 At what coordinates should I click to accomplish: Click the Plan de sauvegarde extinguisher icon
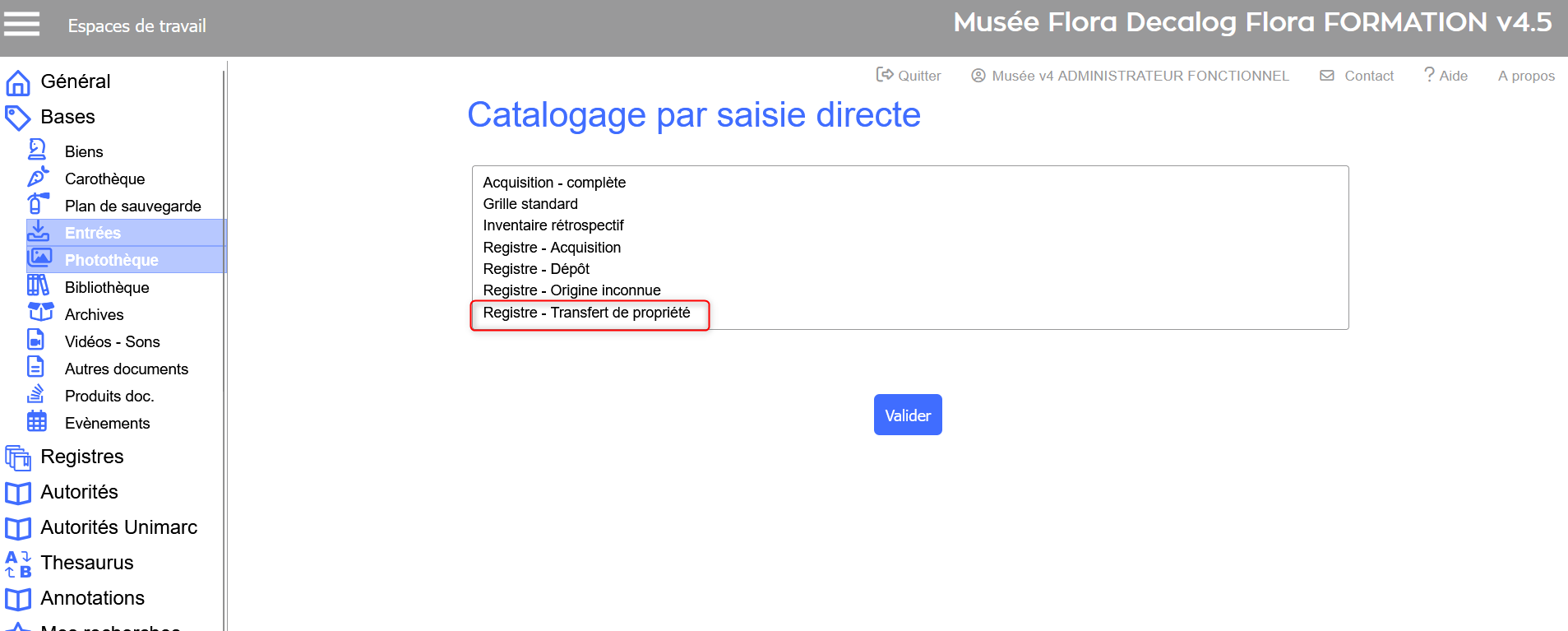coord(38,204)
